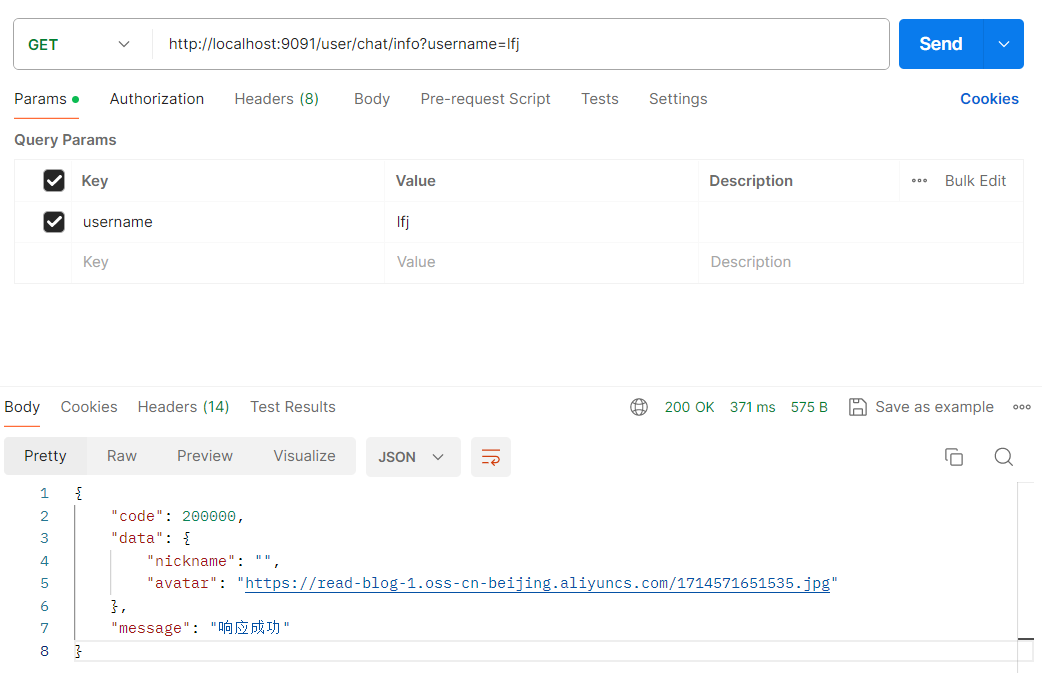Open the response Cookies tab

click(89, 407)
